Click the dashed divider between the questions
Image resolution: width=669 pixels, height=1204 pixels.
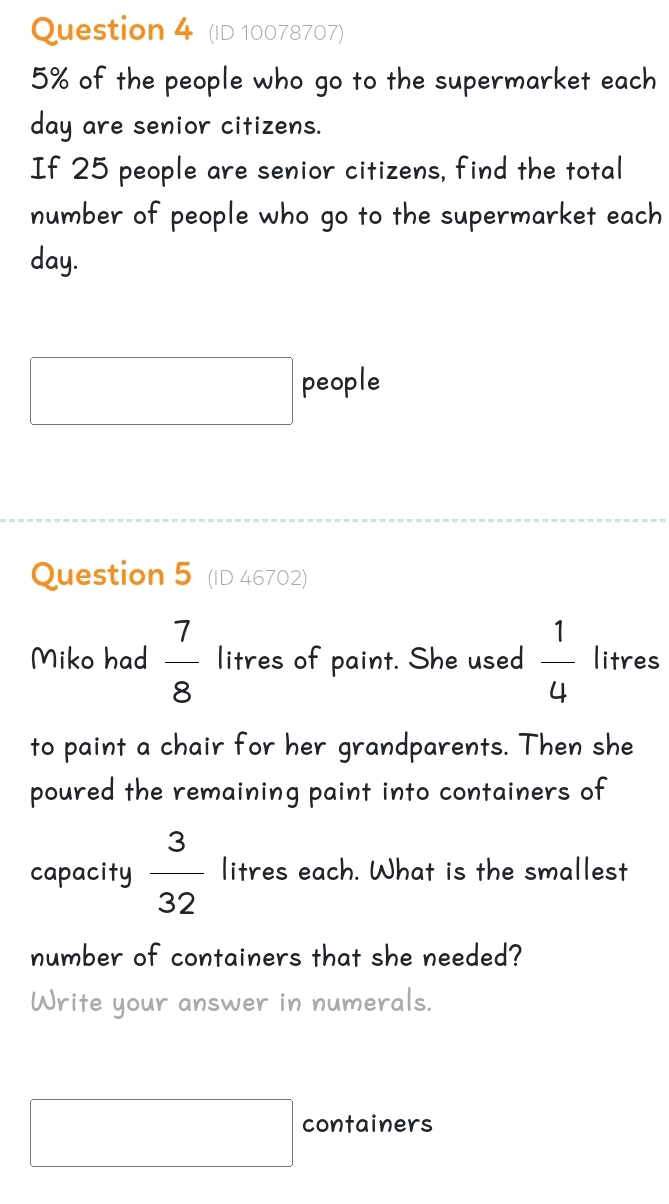tap(334, 520)
